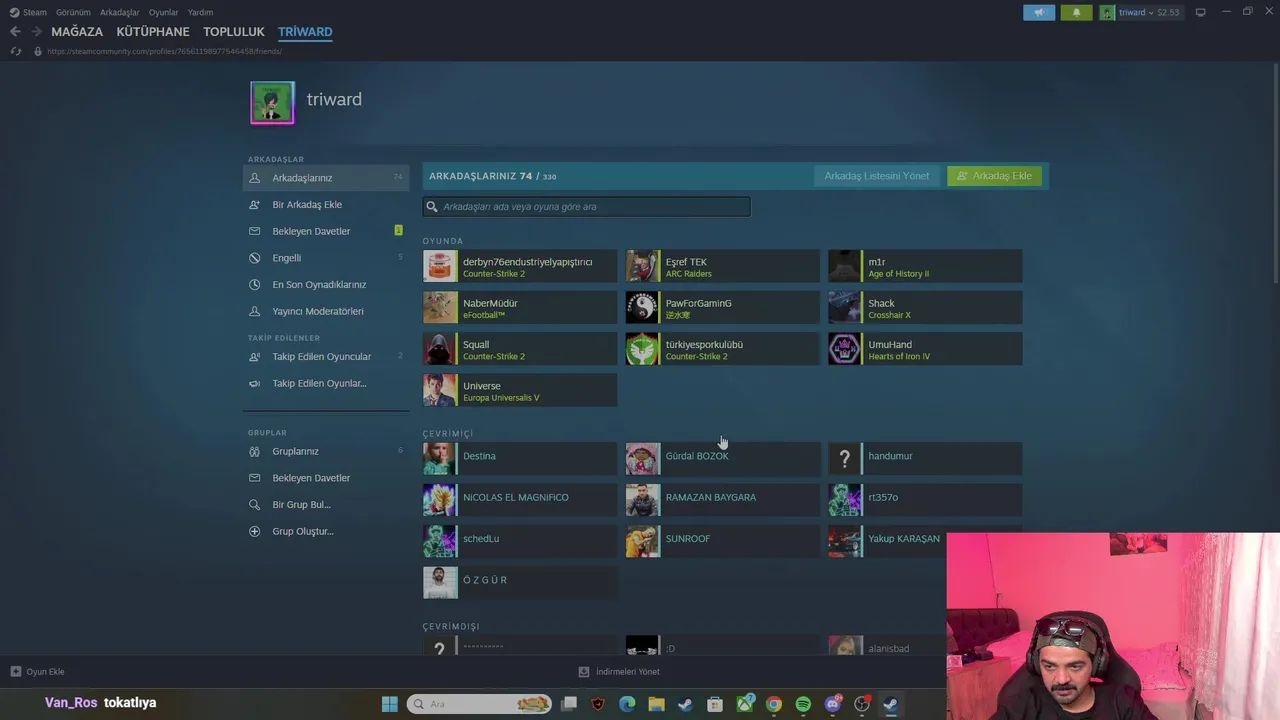The width and height of the screenshot is (1280, 720).
Task: Open the Oyunlar menu
Action: [163, 12]
